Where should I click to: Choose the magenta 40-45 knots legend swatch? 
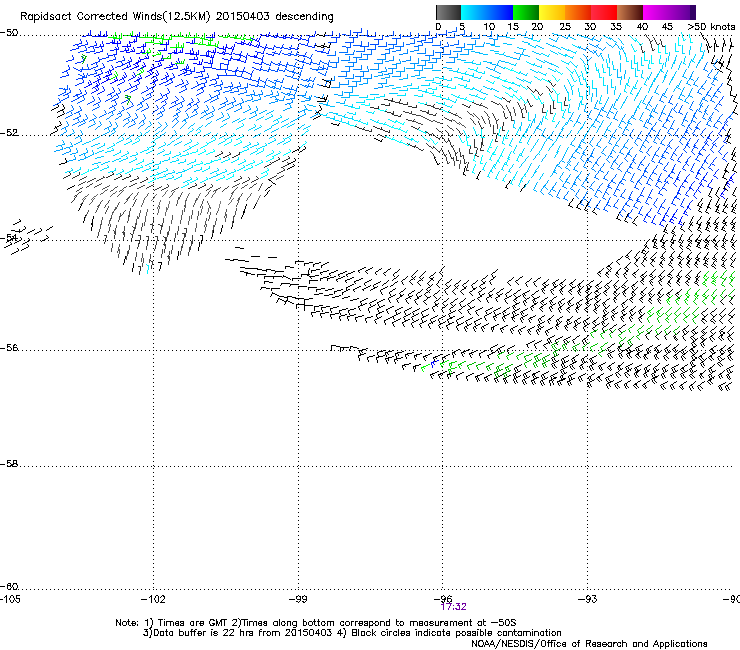point(656,12)
